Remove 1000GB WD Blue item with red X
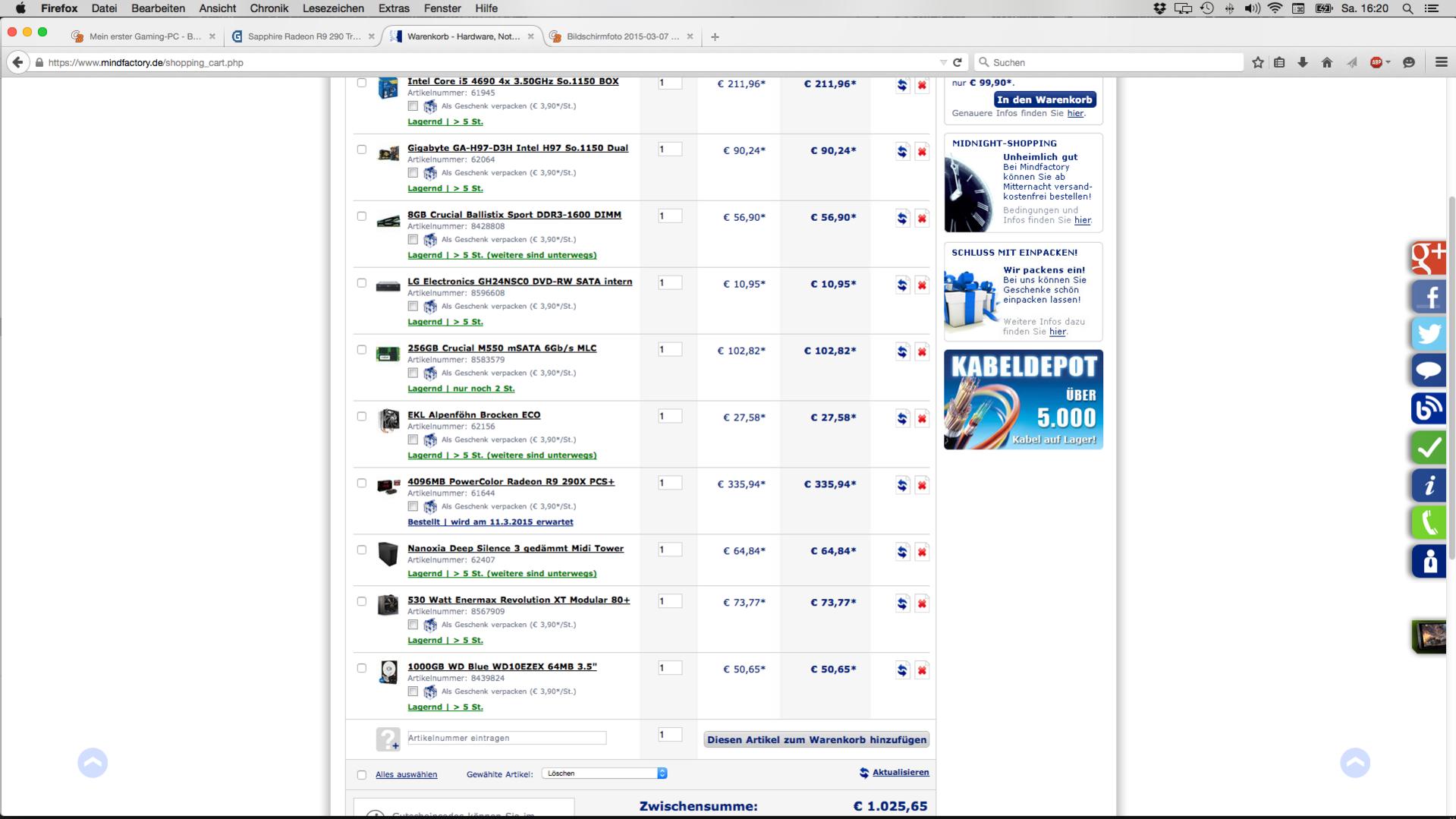1456x819 pixels. (x=922, y=671)
